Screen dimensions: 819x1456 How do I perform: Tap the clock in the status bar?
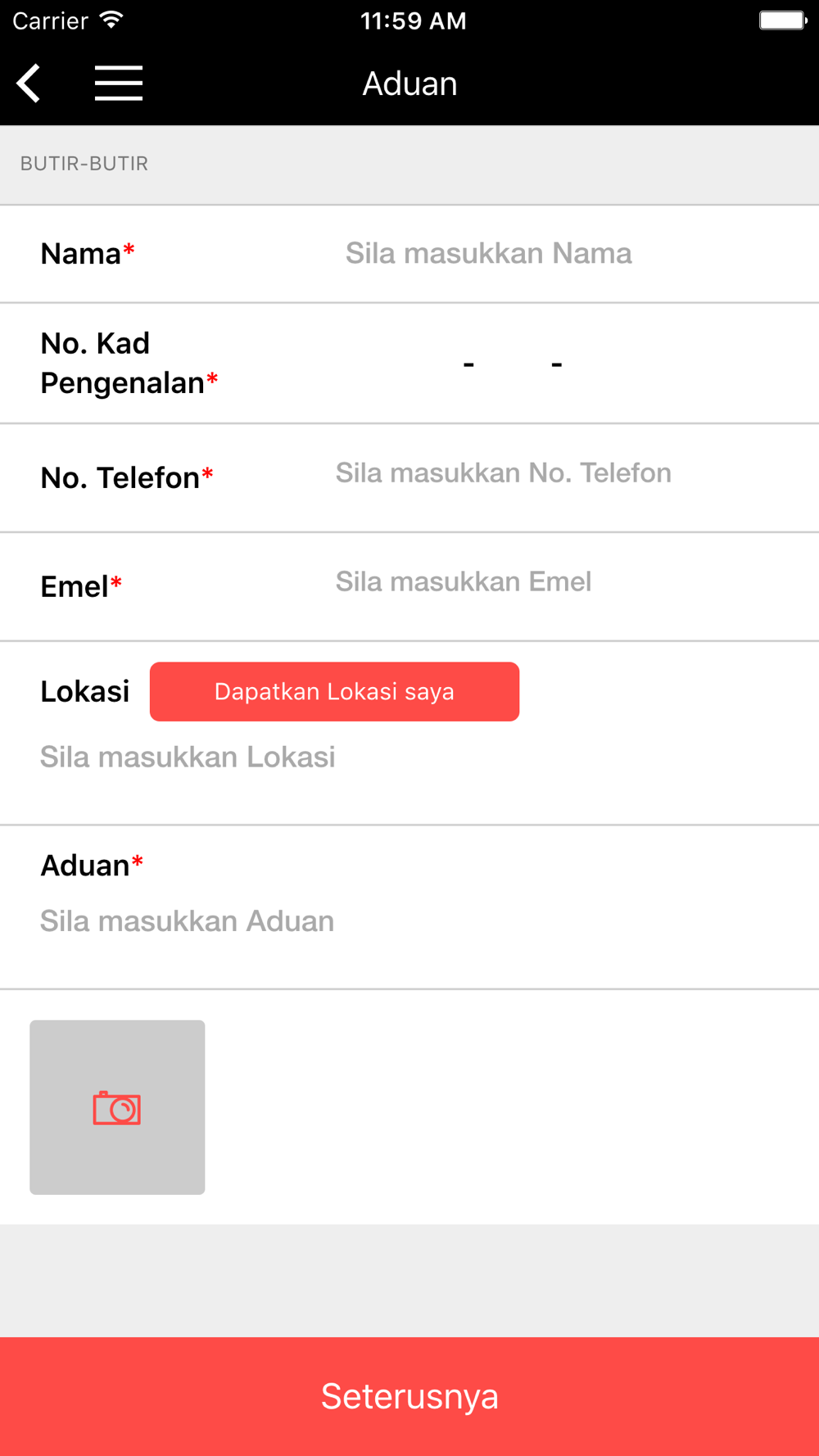coord(413,20)
